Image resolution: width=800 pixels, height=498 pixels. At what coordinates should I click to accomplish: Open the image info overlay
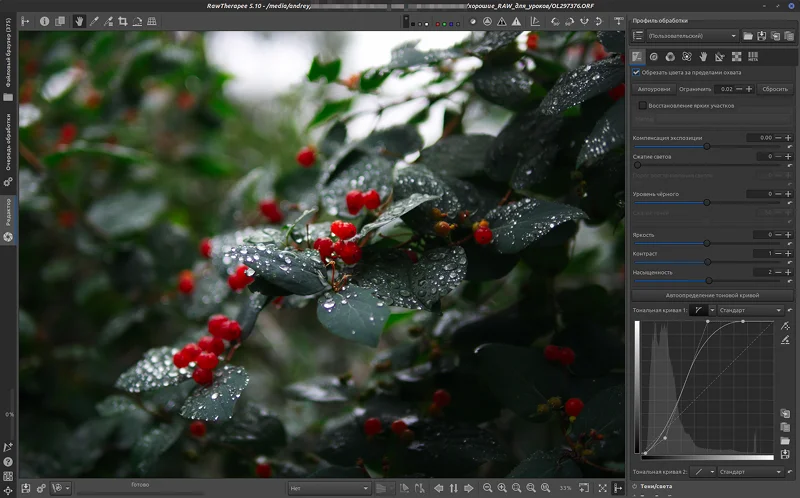[x=44, y=20]
